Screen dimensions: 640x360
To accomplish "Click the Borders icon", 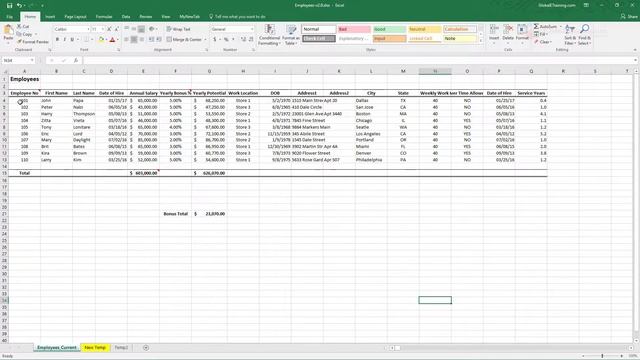I will tap(86, 40).
